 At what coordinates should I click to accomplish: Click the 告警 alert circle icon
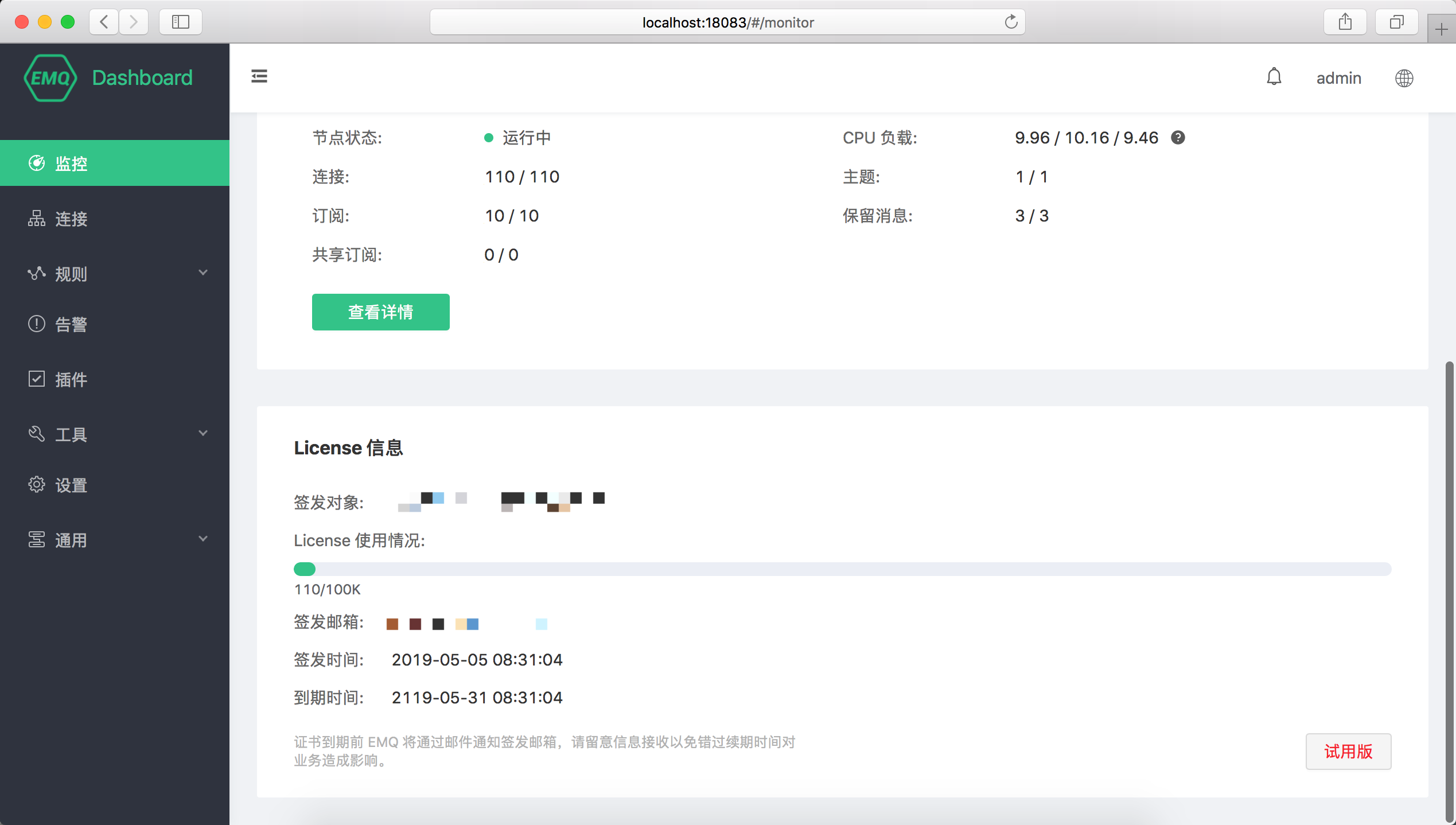[x=37, y=324]
